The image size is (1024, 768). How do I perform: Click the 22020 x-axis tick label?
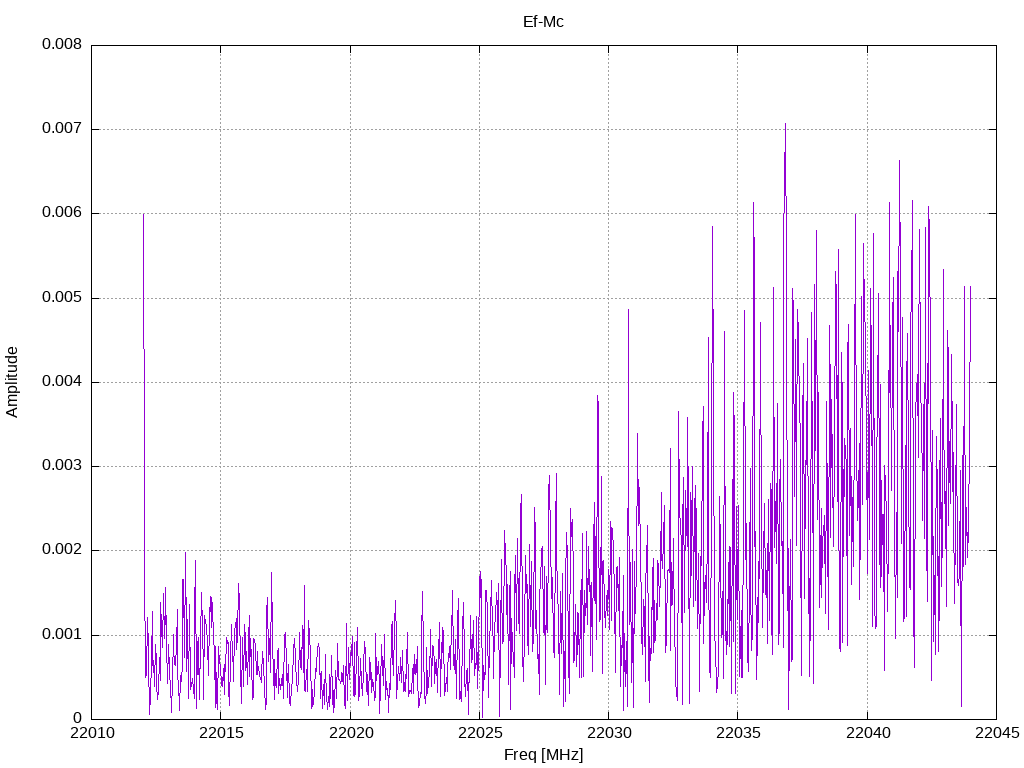pyautogui.click(x=349, y=735)
